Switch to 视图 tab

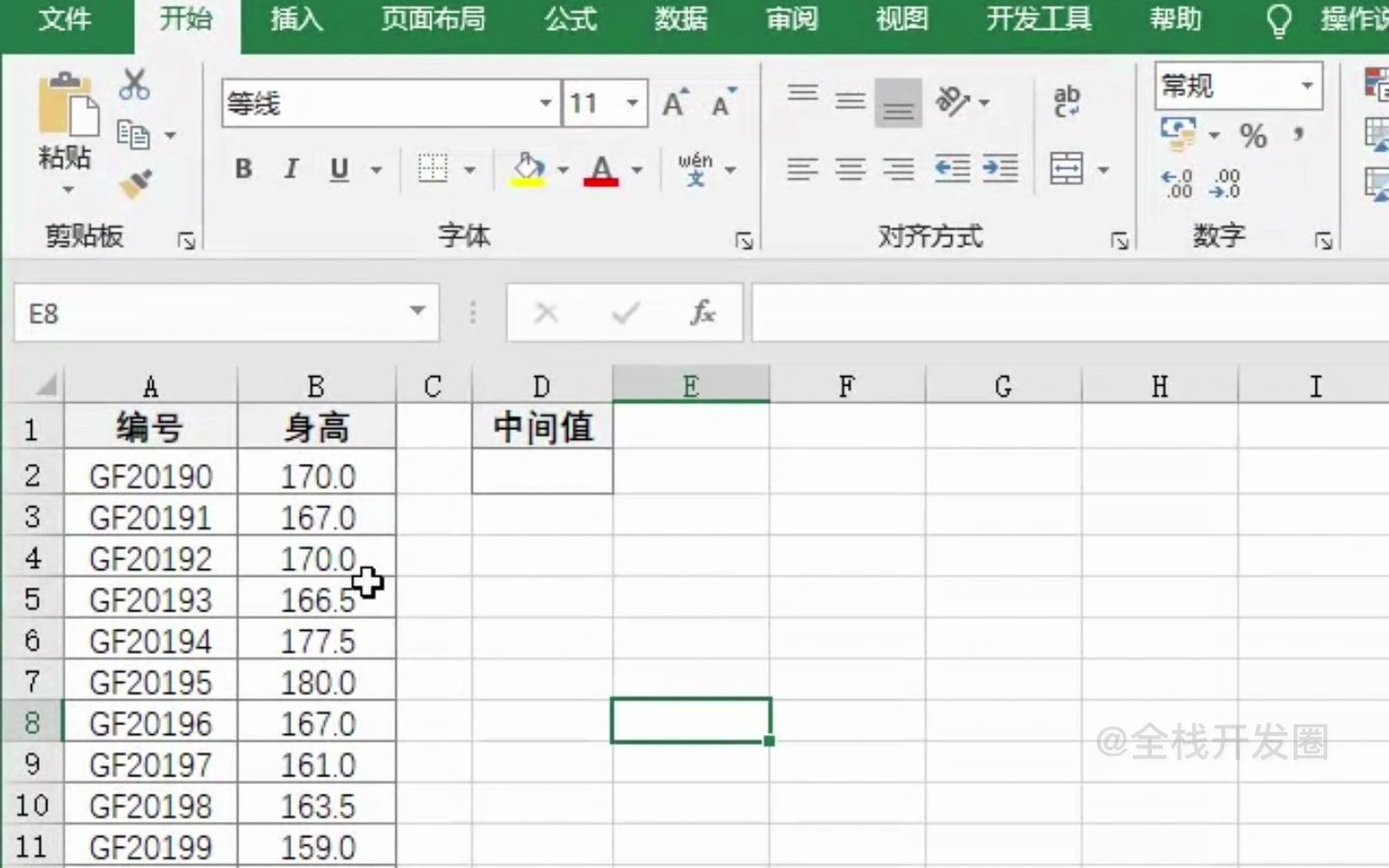tap(902, 19)
